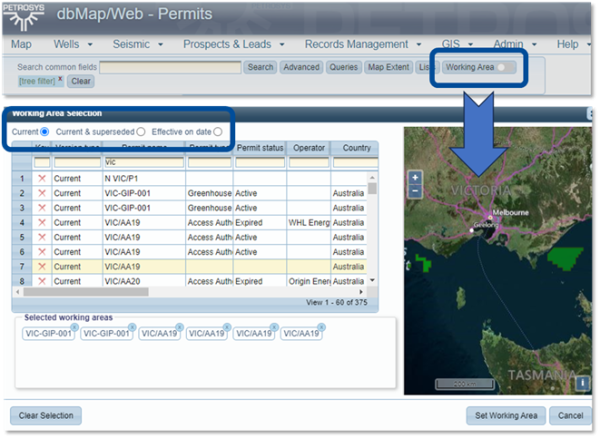Remove the first VIC-GIP-001 selected area chip
Viewport: 600px width, 438px height.
point(75,327)
